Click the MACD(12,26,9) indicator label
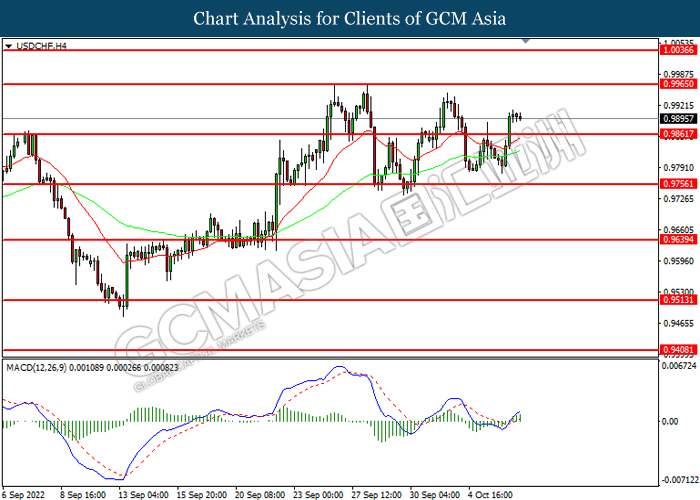 tap(92, 368)
